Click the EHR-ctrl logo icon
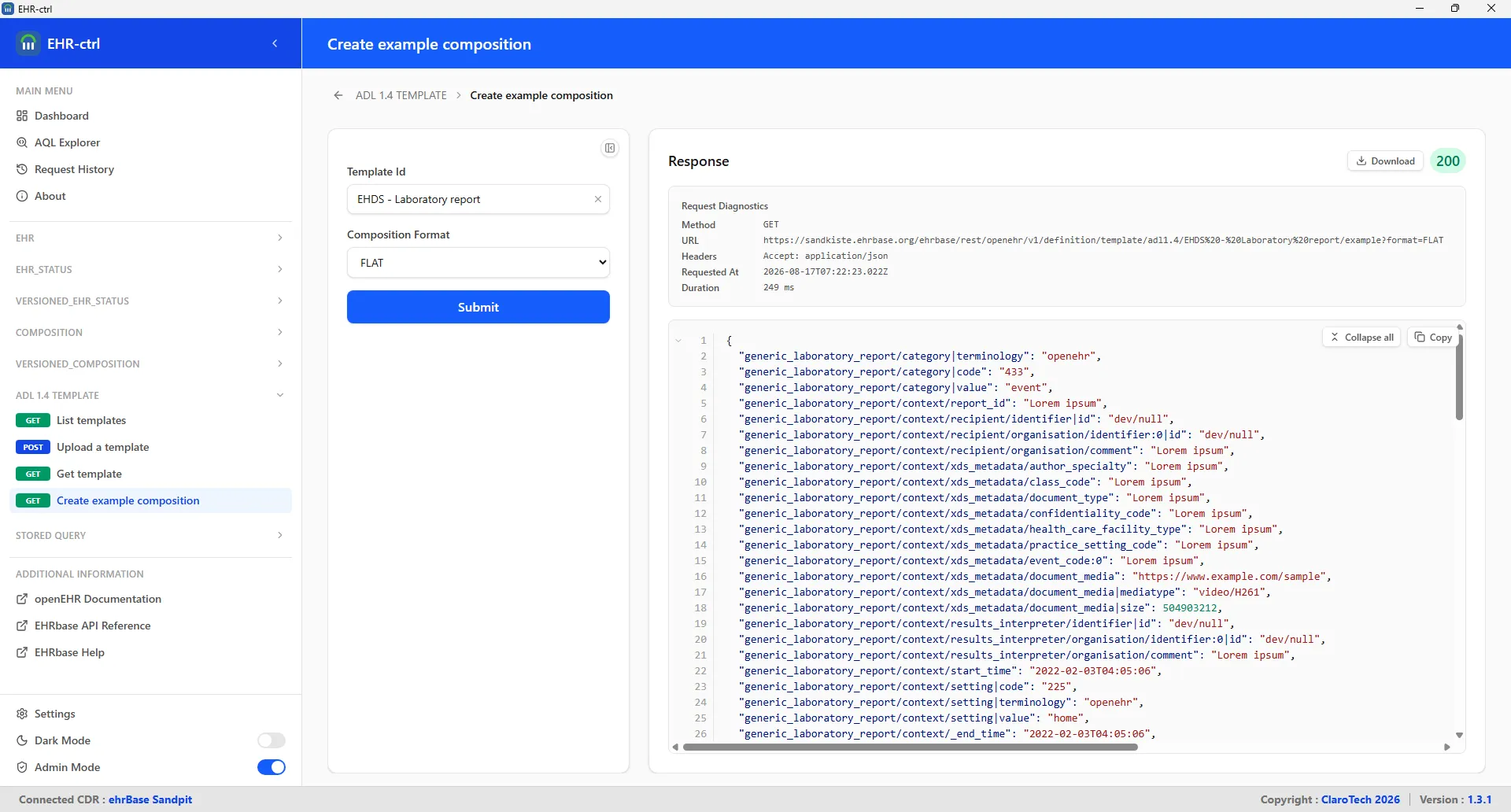 (28, 43)
